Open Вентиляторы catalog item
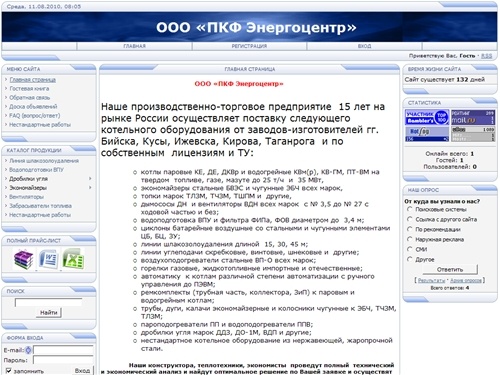 coord(26,197)
